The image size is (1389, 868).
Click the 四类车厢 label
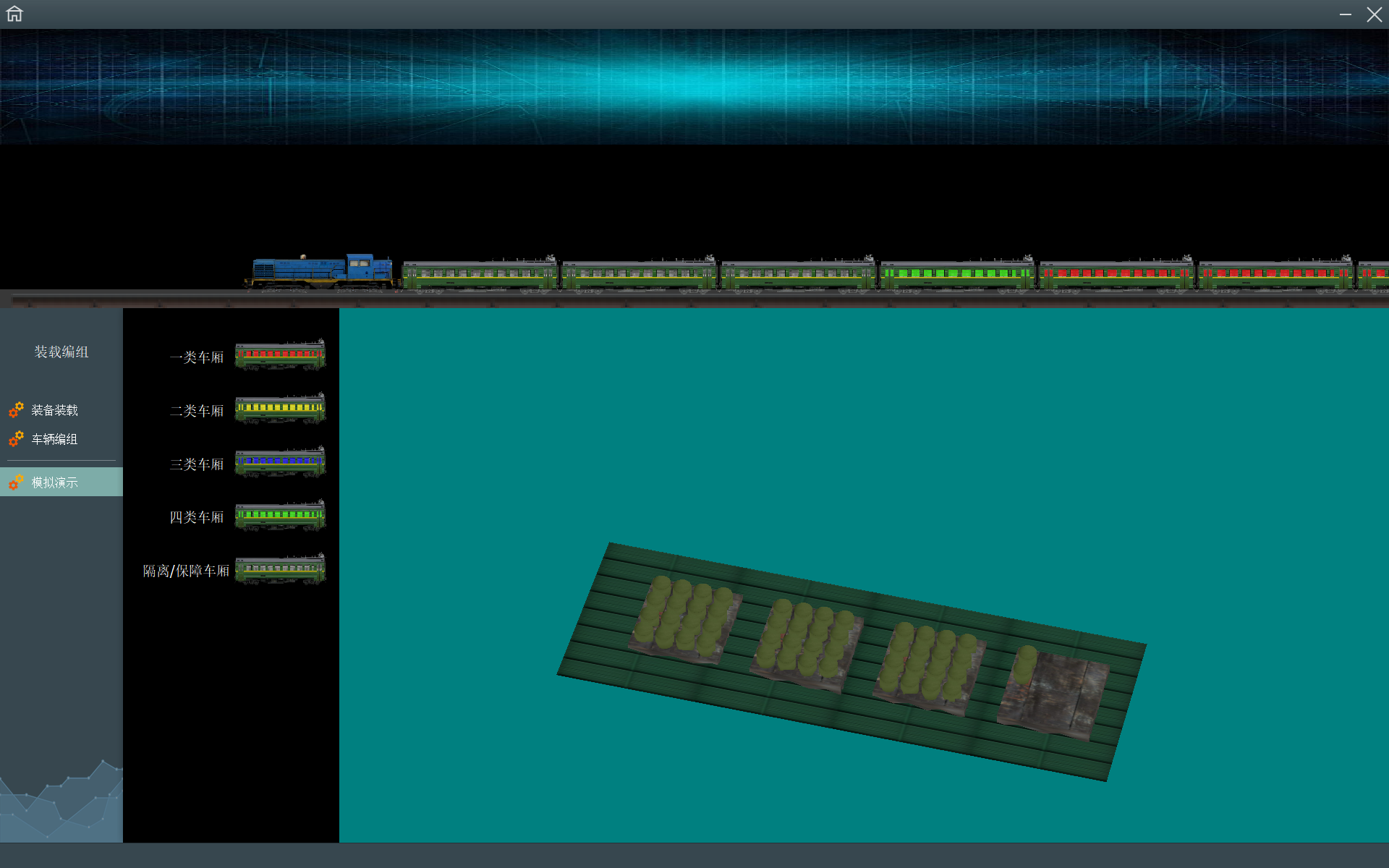(x=197, y=517)
